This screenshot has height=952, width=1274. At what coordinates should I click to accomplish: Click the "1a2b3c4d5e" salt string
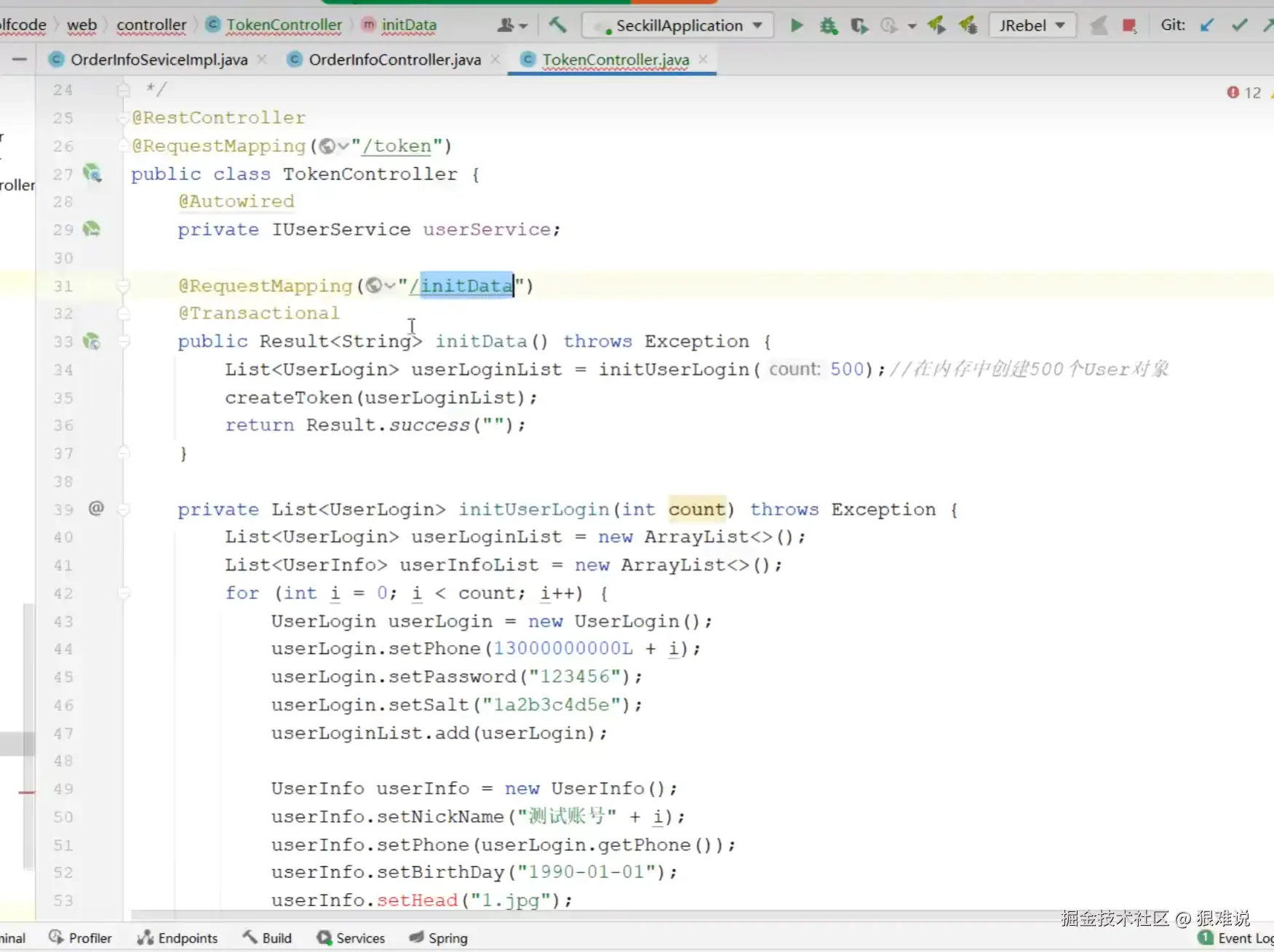coord(552,705)
